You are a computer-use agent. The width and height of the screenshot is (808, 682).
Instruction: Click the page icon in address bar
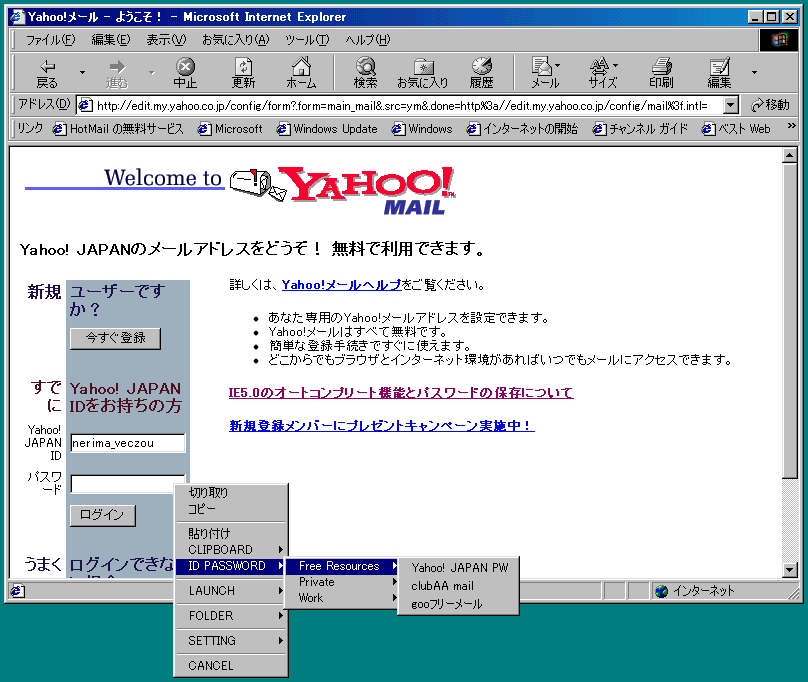click(85, 105)
